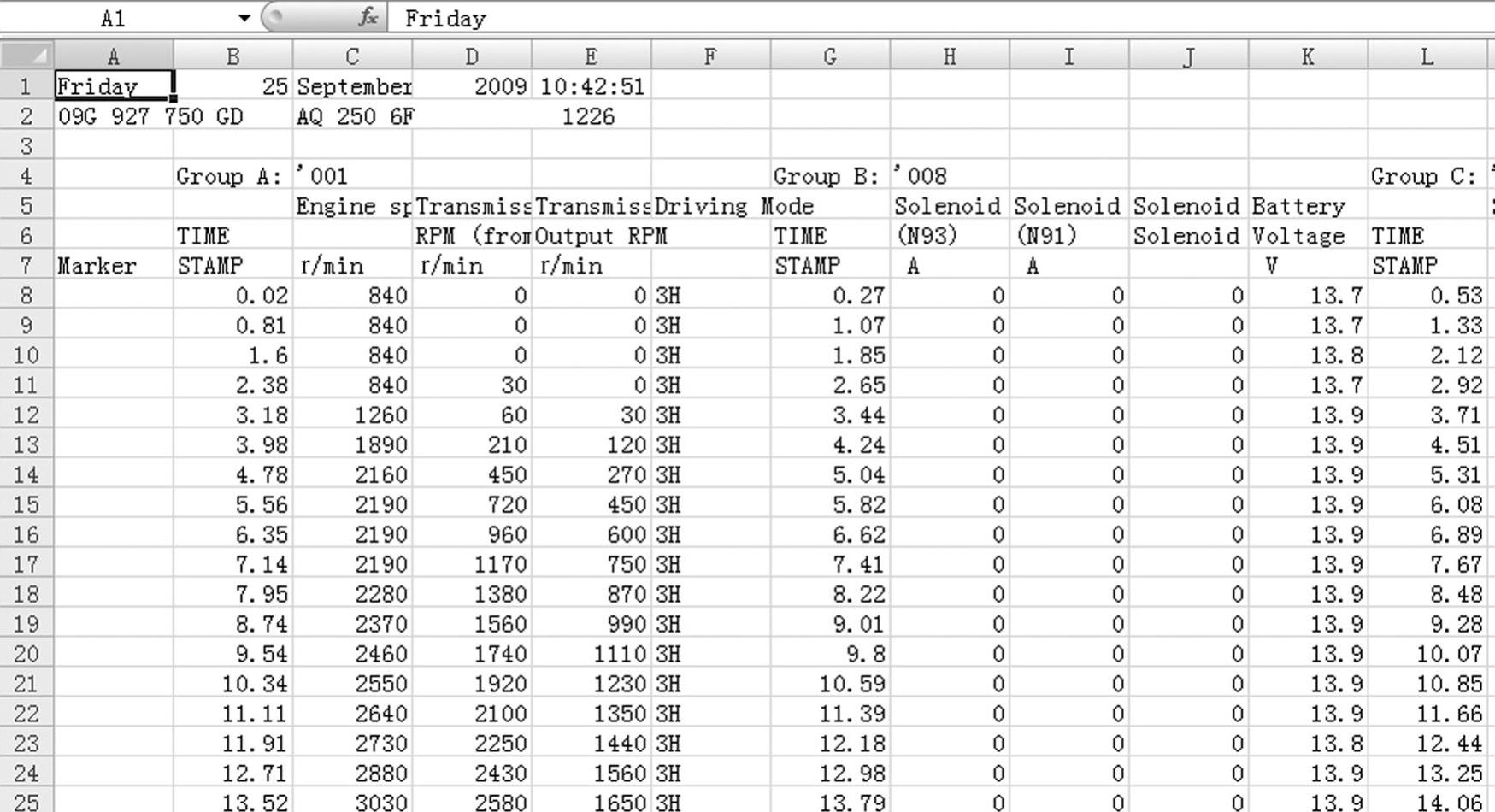
Task: Select the transmission RPM cell 2580
Action: pos(472,802)
